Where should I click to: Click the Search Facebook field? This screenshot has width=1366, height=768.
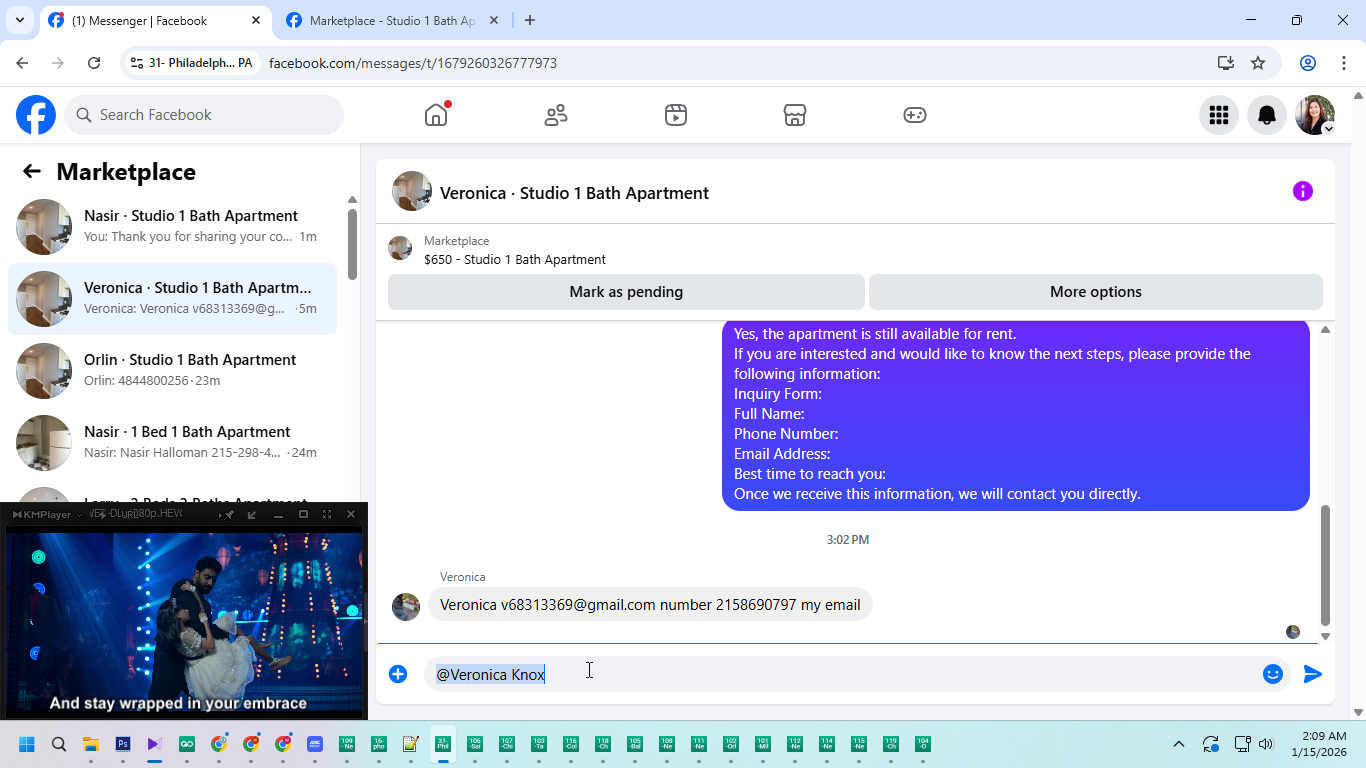[204, 115]
